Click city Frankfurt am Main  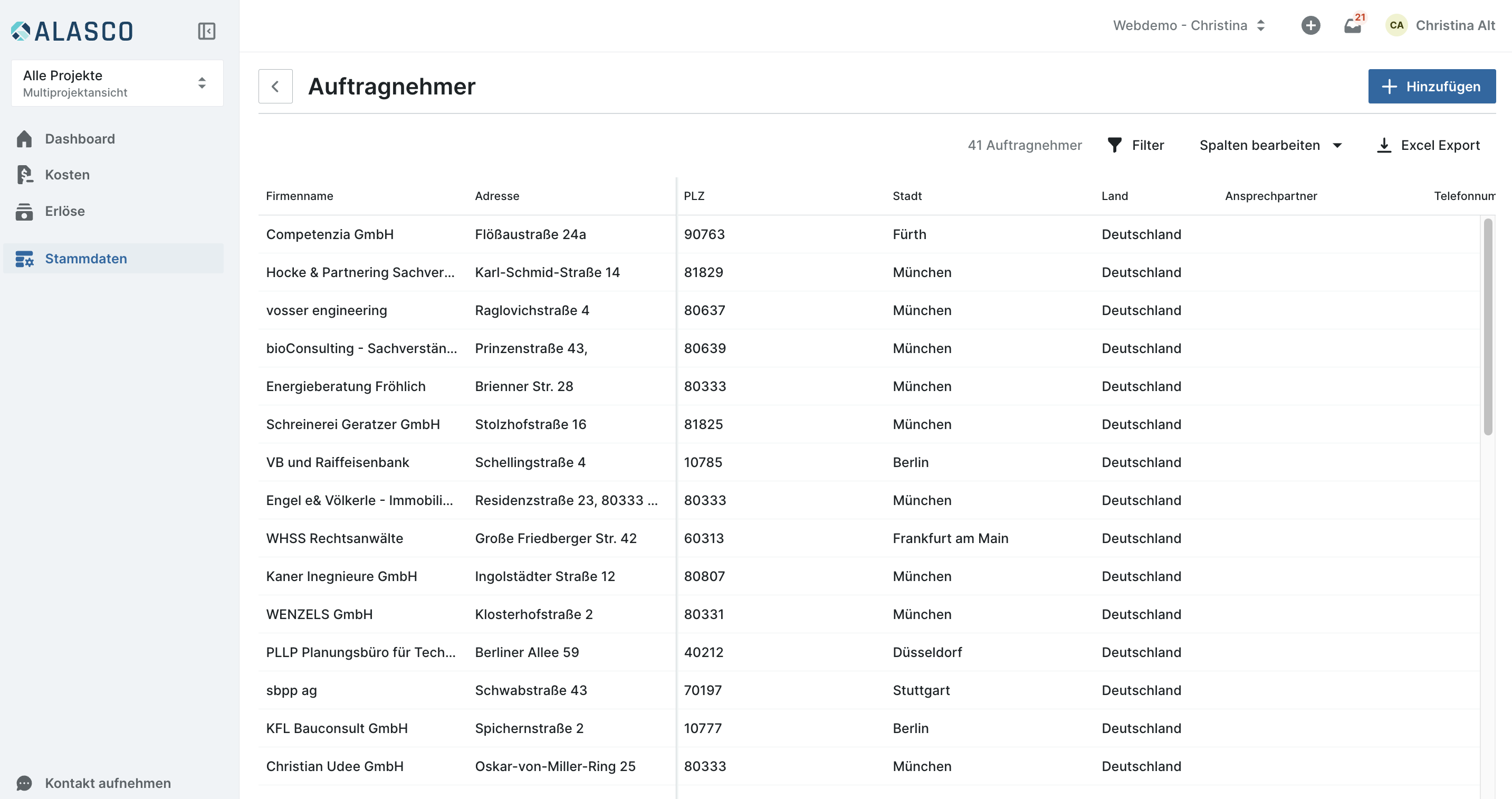click(x=950, y=538)
